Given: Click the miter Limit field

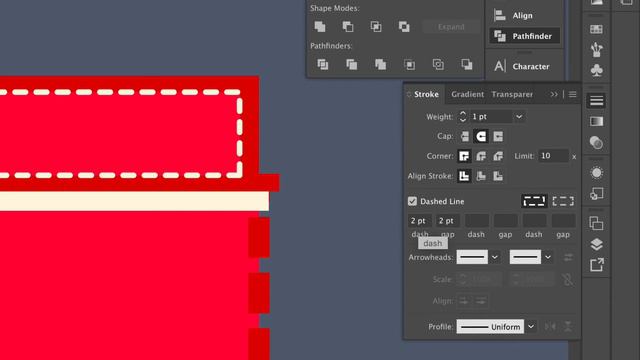Looking at the screenshot, I should [x=553, y=156].
